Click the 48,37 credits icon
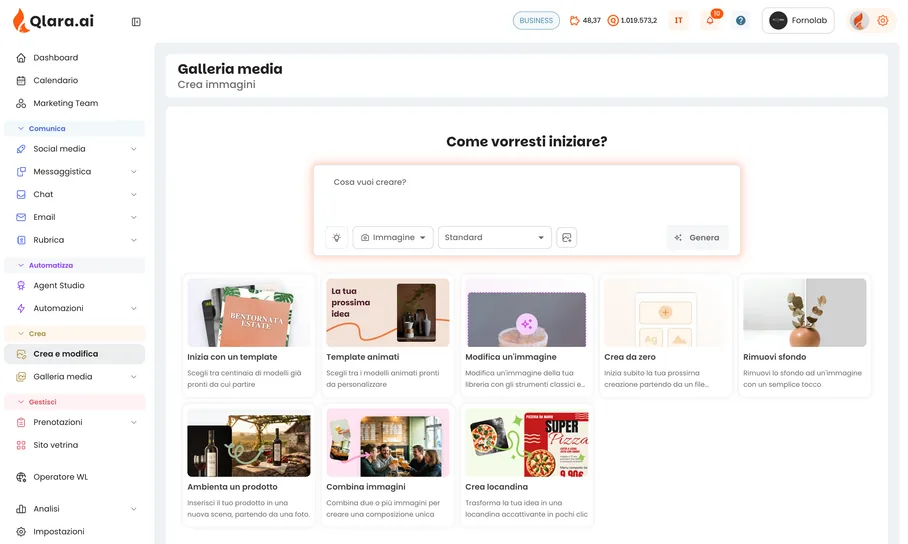 pyautogui.click(x=574, y=20)
